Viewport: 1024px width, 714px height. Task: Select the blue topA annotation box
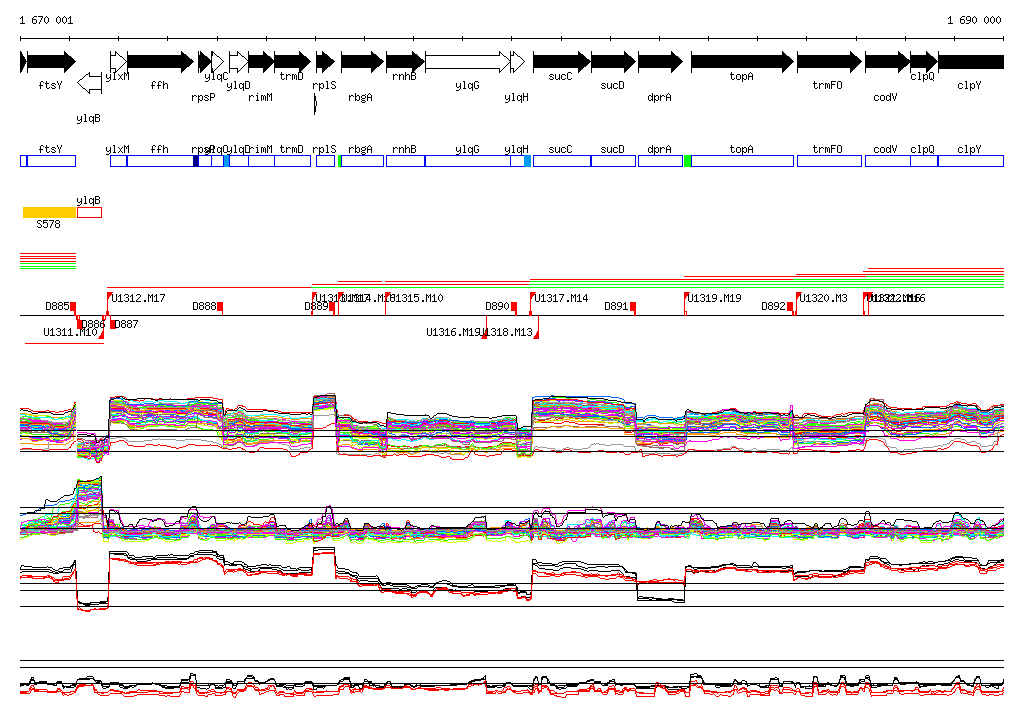click(x=743, y=161)
